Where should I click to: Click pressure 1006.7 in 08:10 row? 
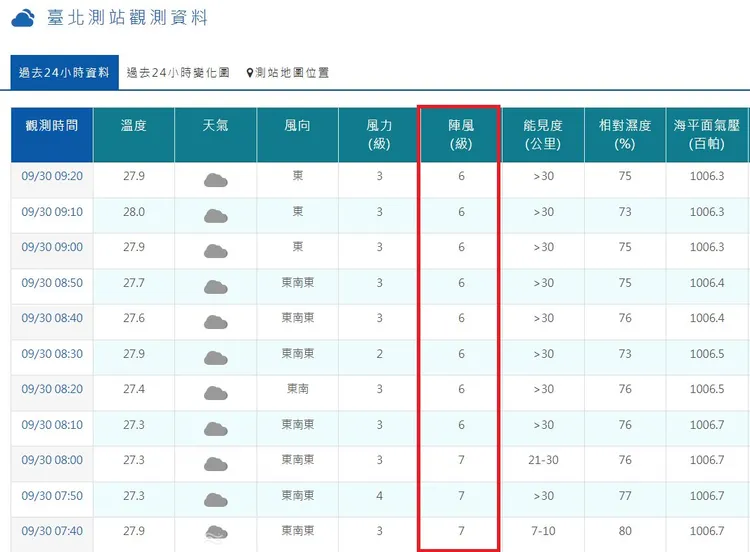pyautogui.click(x=707, y=425)
